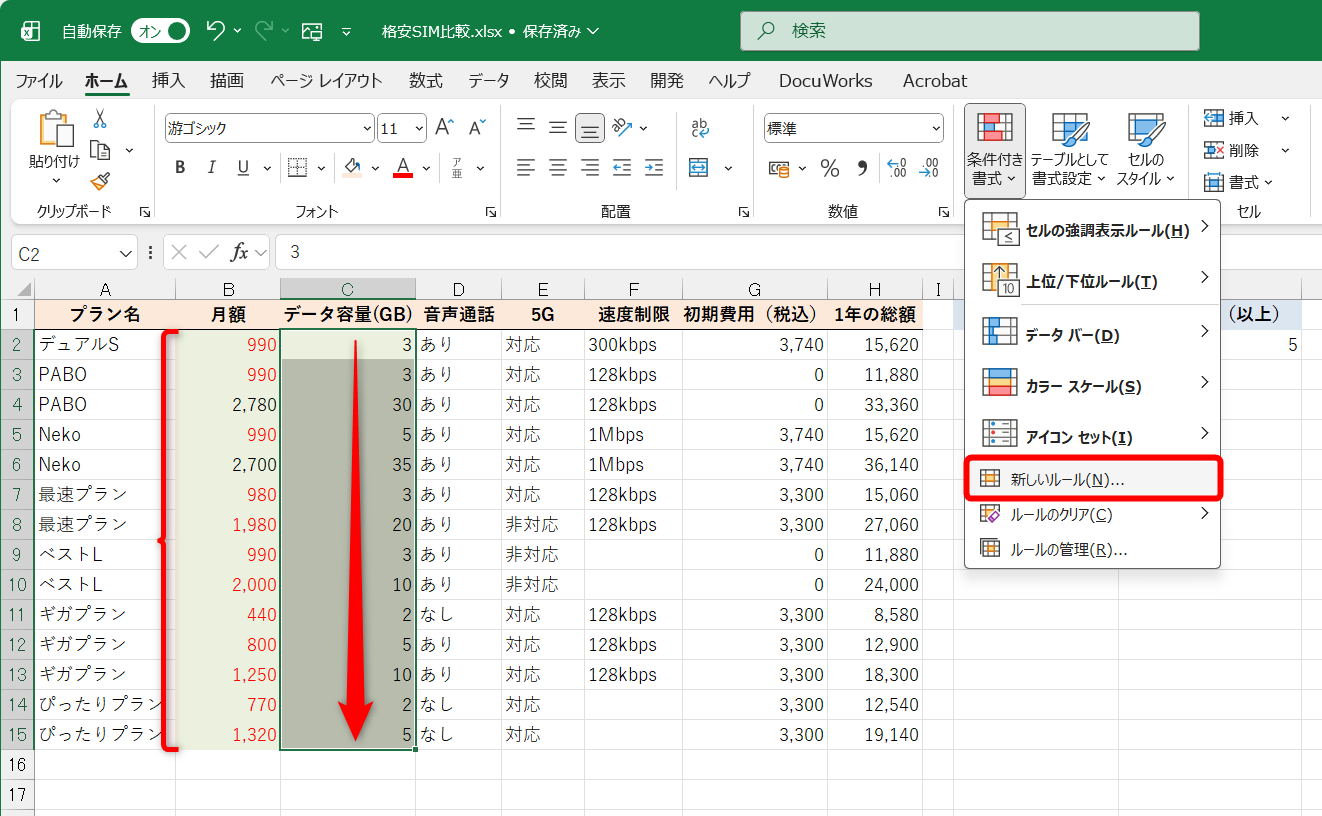The width and height of the screenshot is (1322, 816).
Task: Open the 標準 number format dropdown
Action: (933, 128)
